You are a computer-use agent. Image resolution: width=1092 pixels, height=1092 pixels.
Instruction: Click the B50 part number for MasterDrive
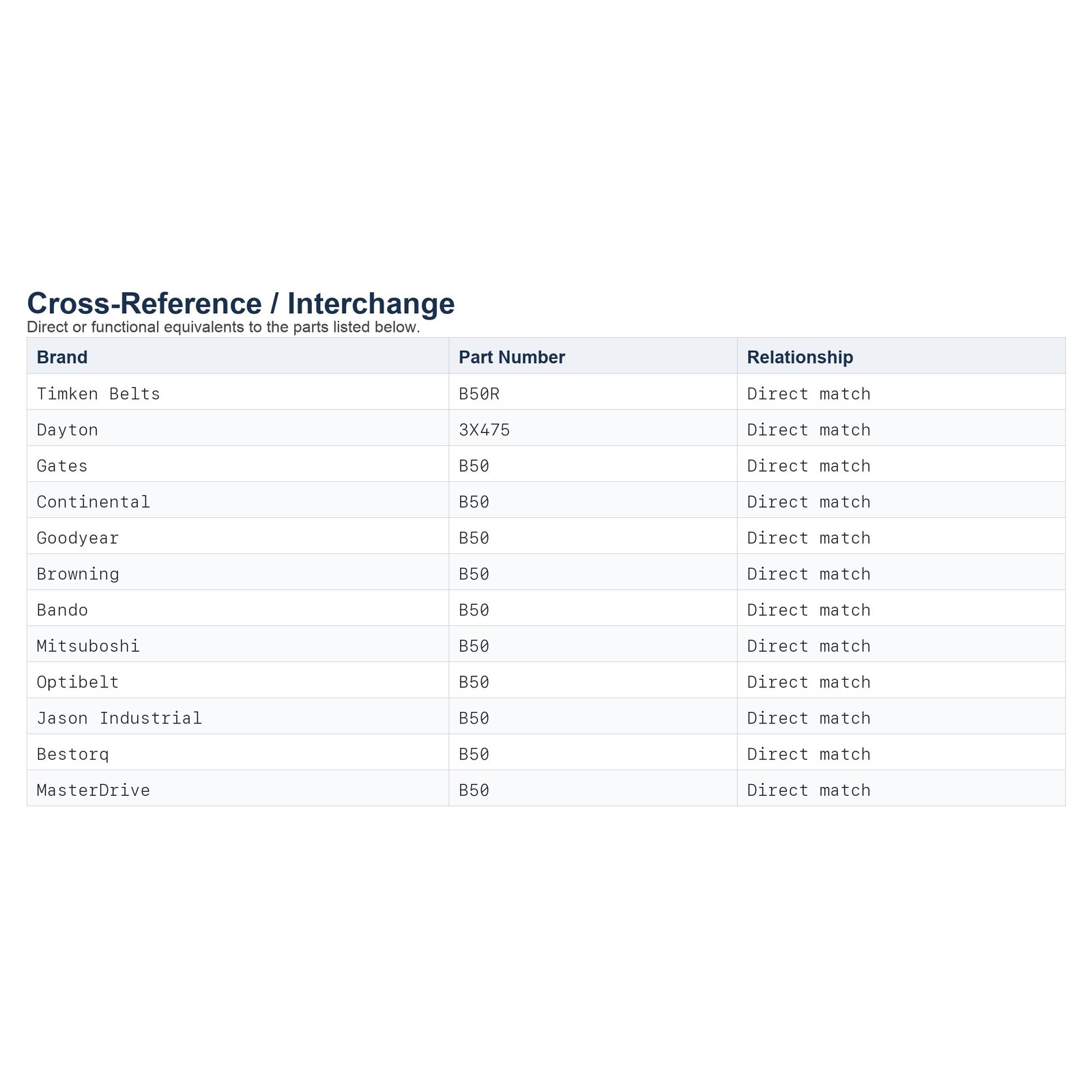point(474,790)
